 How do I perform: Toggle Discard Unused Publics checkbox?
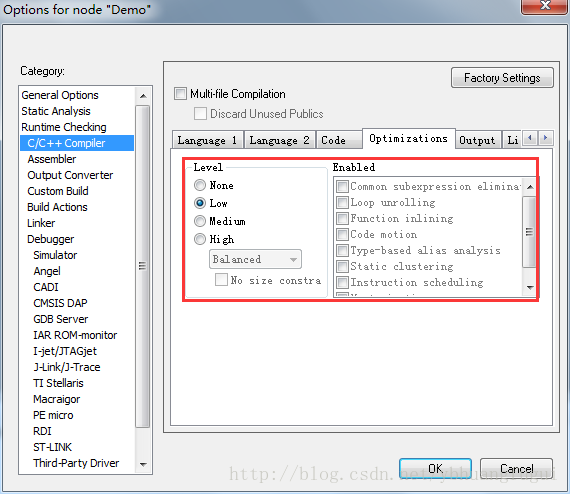click(x=200, y=114)
